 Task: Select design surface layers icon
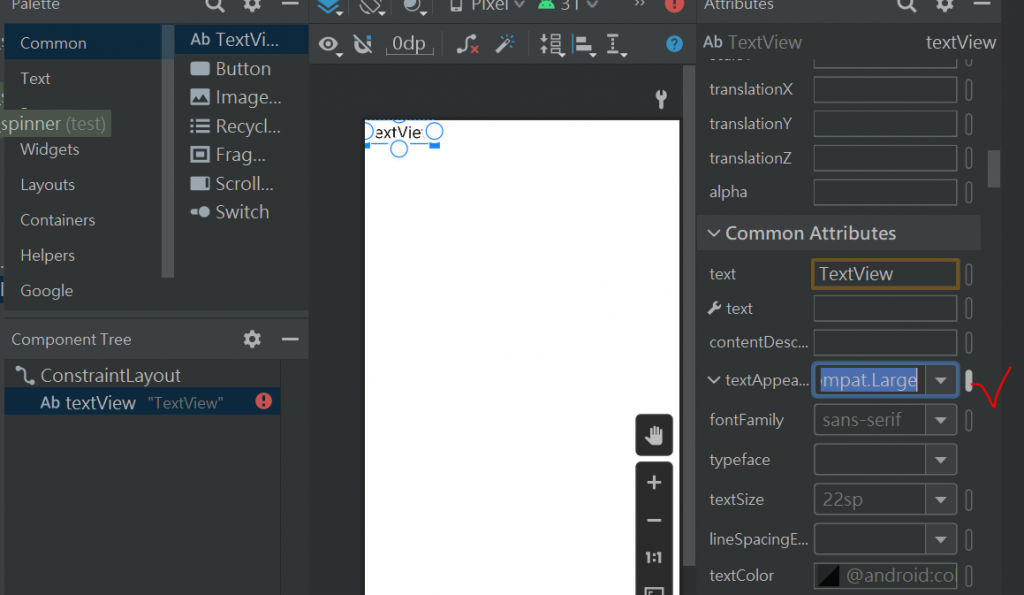[329, 7]
